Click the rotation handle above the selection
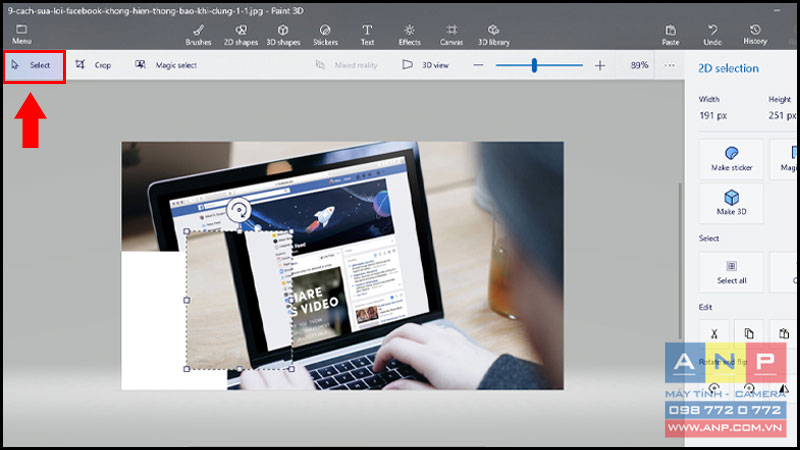800x450 pixels. (238, 210)
